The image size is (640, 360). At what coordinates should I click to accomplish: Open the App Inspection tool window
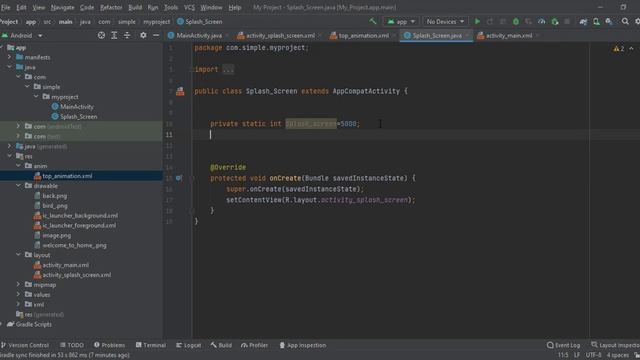click(x=302, y=345)
